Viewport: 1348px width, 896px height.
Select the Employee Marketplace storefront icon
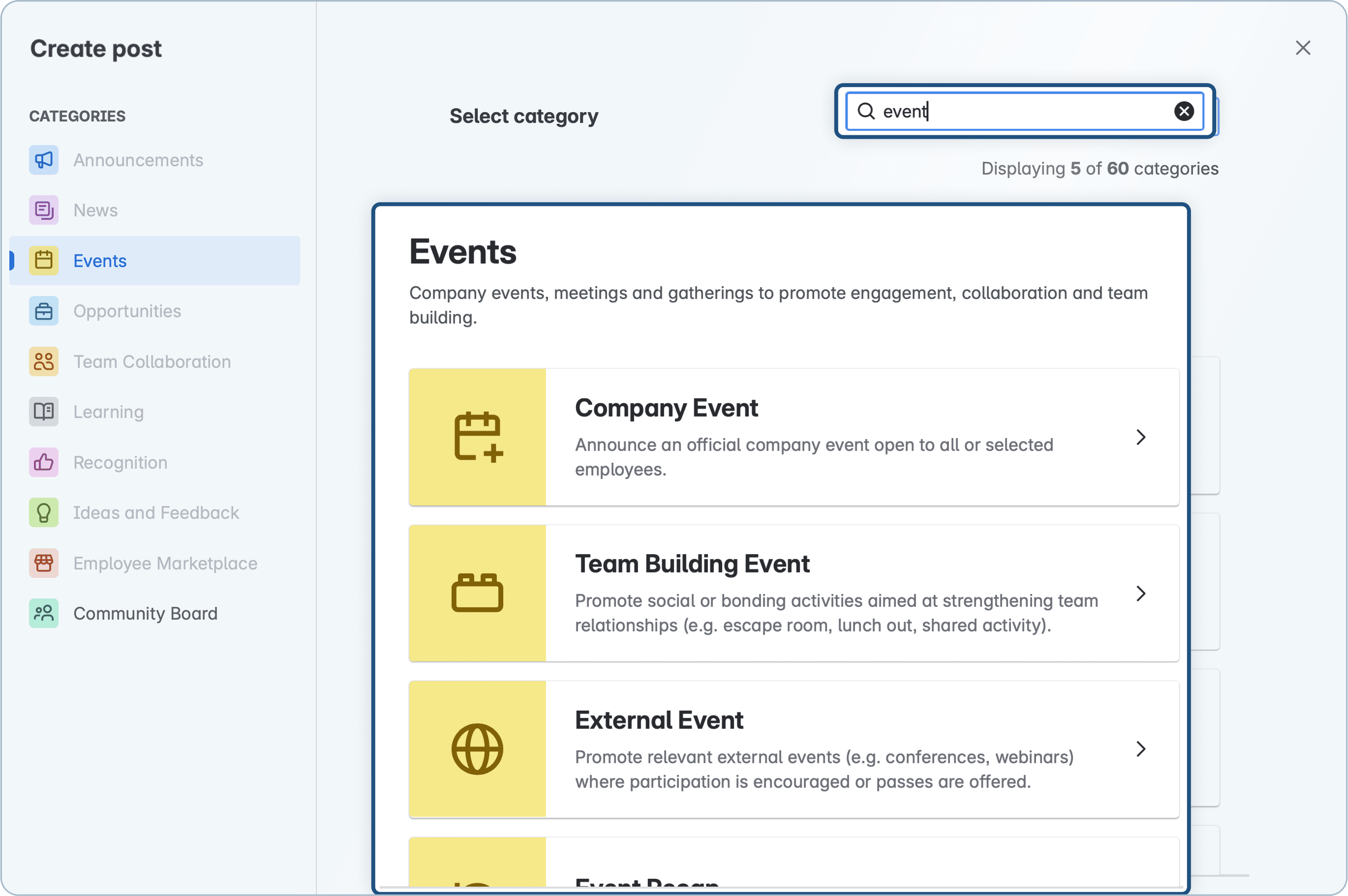43,563
